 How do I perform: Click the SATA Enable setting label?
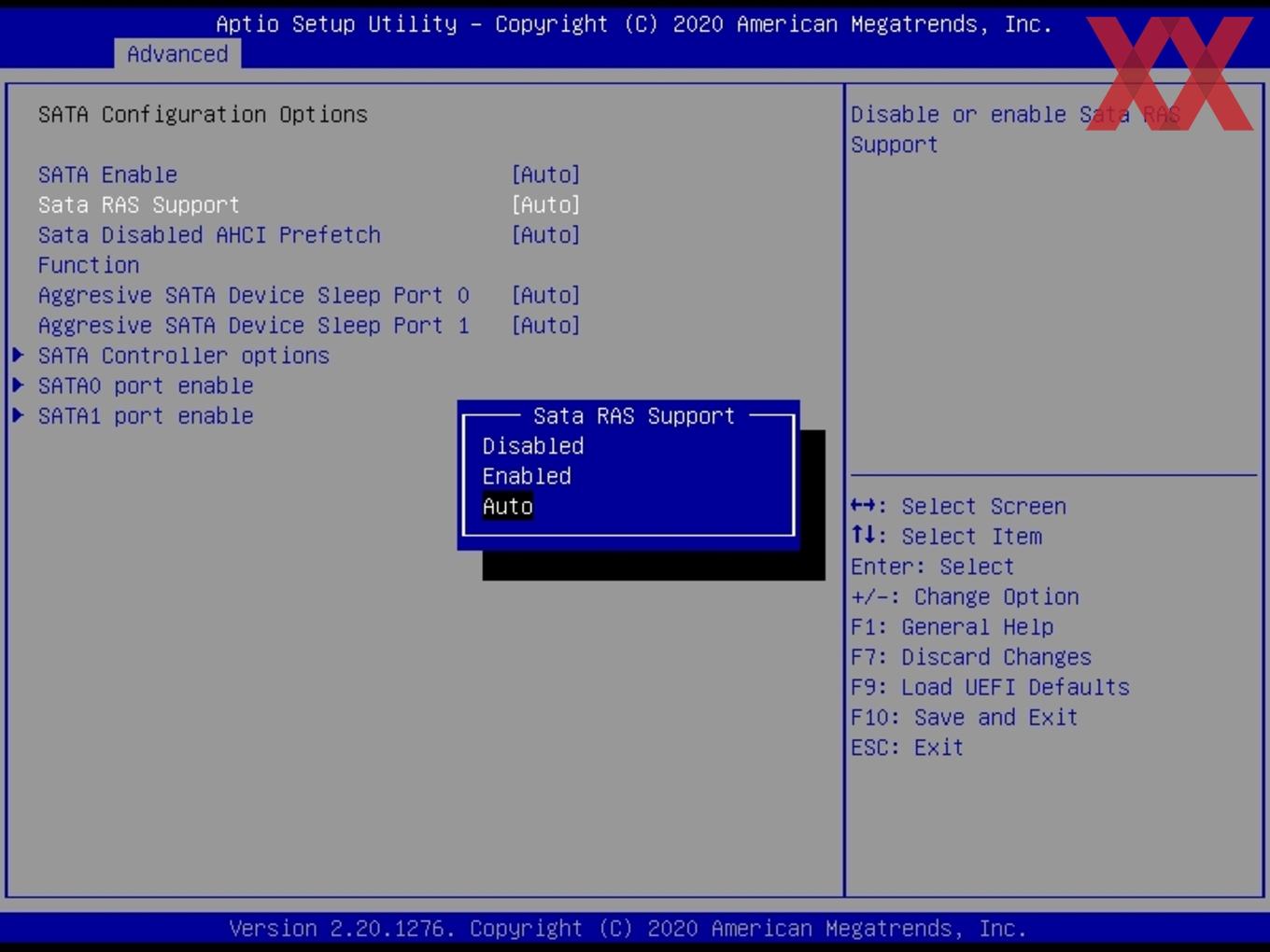[107, 175]
